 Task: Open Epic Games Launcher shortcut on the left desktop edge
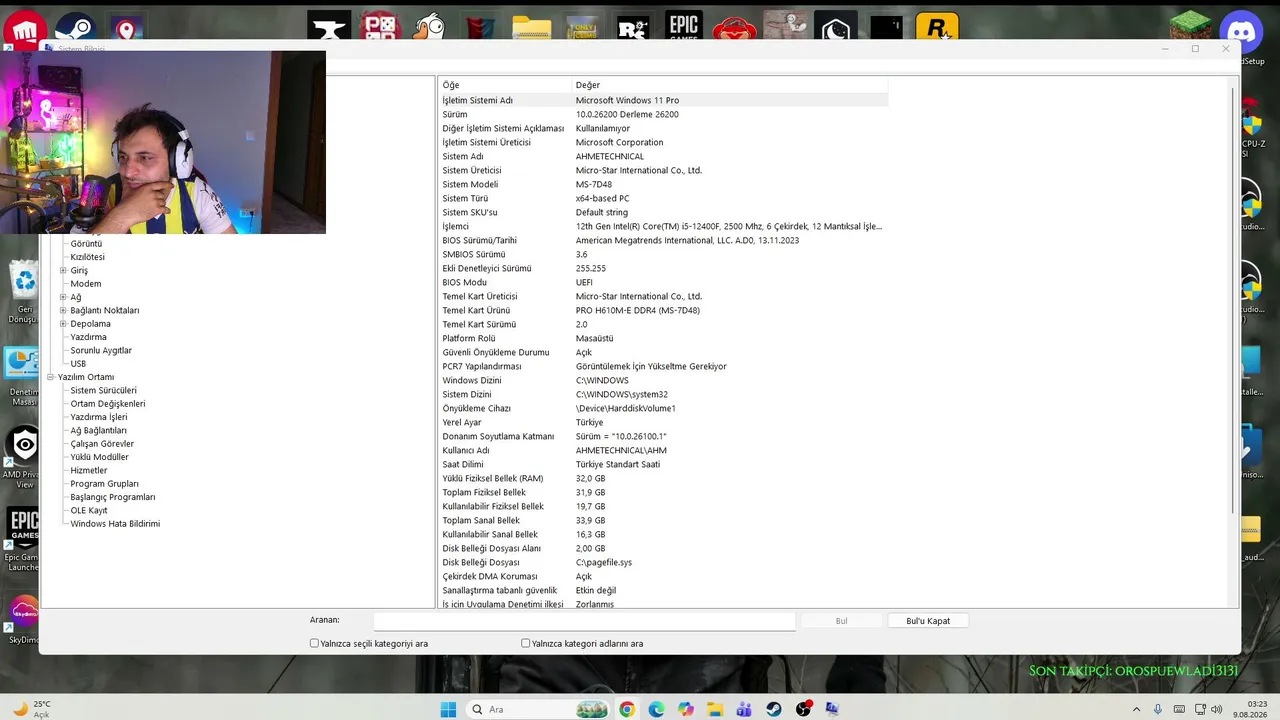(22, 540)
